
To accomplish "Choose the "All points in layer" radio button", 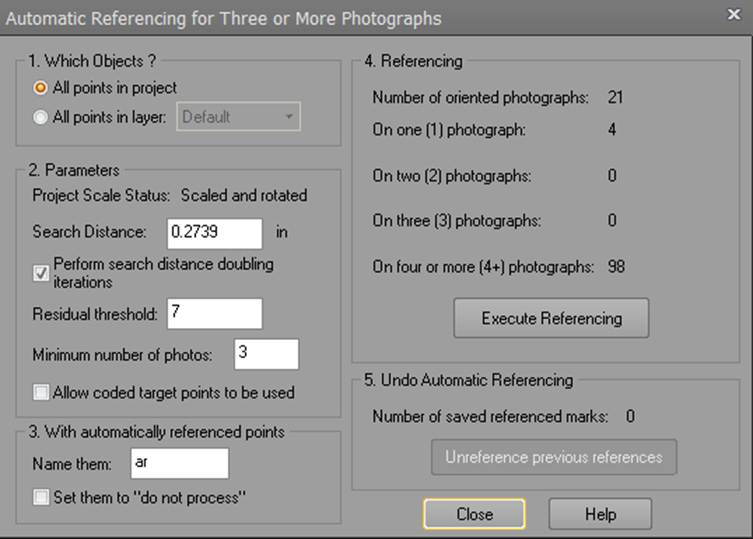I will click(41, 117).
